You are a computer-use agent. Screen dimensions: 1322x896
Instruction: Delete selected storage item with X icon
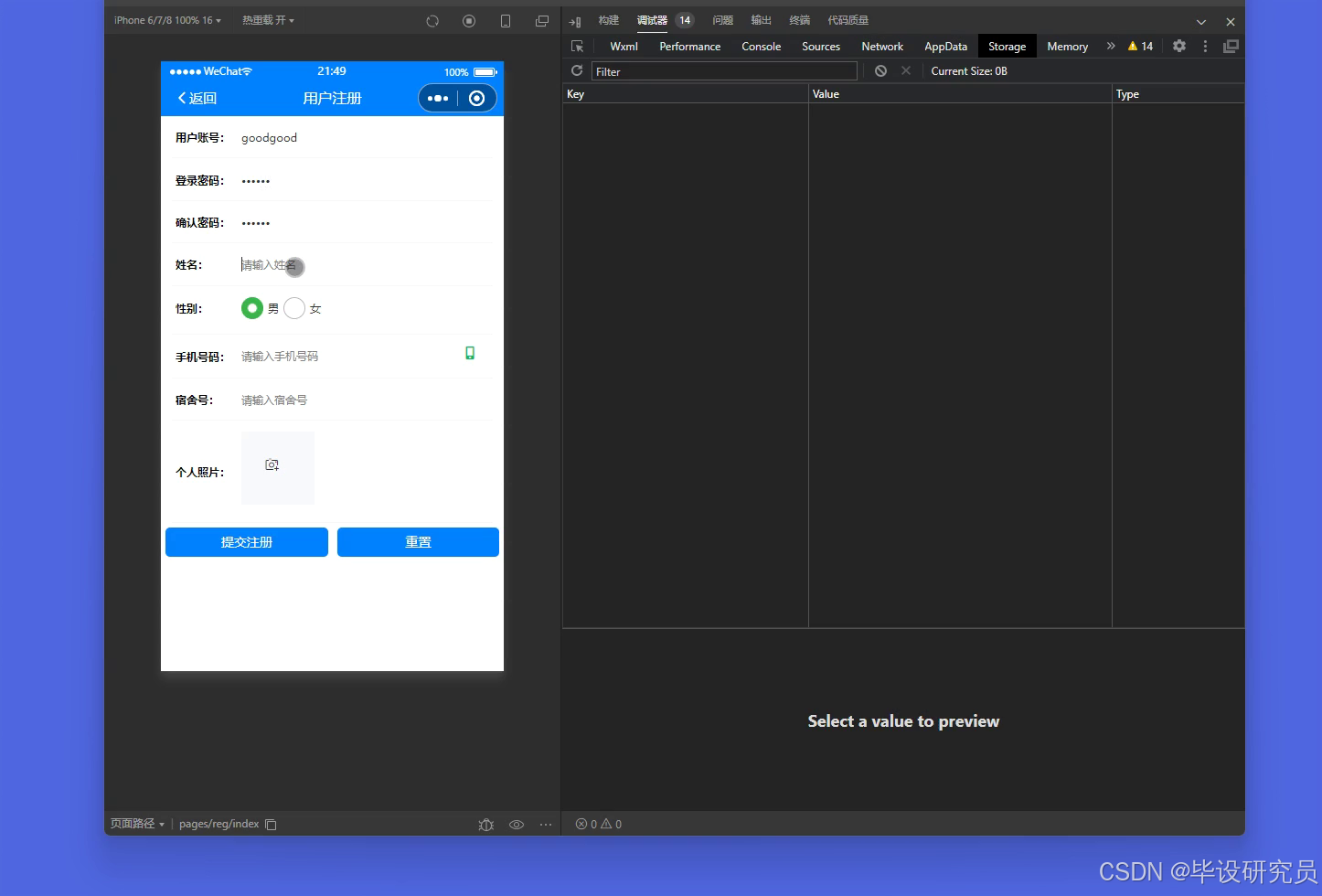point(906,70)
